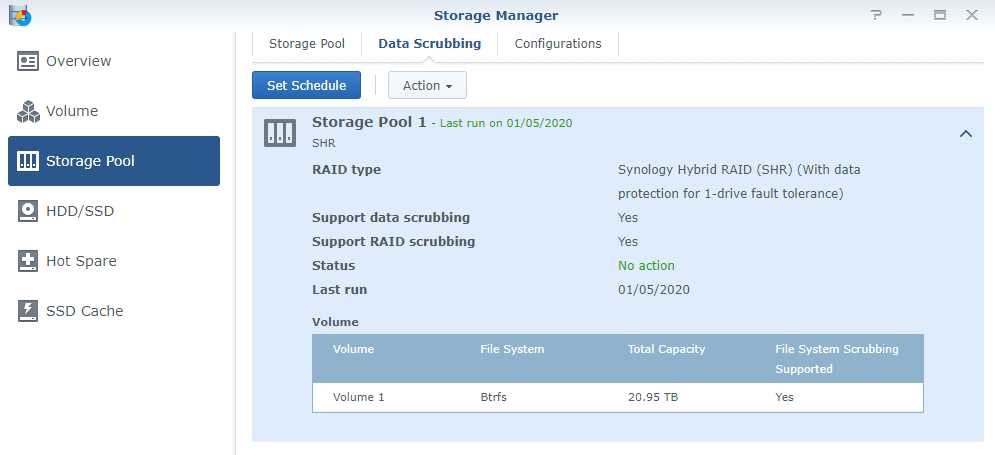This screenshot has height=455, width=995.
Task: Click the HDD/SSD drive icon
Action: click(28, 211)
